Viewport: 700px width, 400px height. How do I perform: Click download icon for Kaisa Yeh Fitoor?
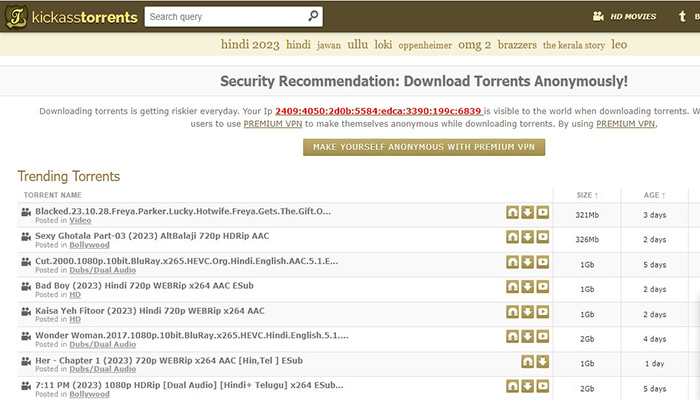pyautogui.click(x=528, y=312)
